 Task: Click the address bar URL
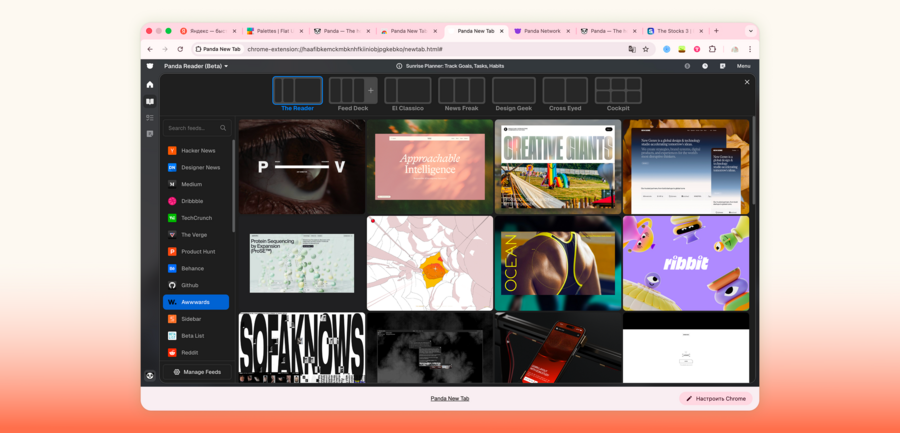point(344,49)
